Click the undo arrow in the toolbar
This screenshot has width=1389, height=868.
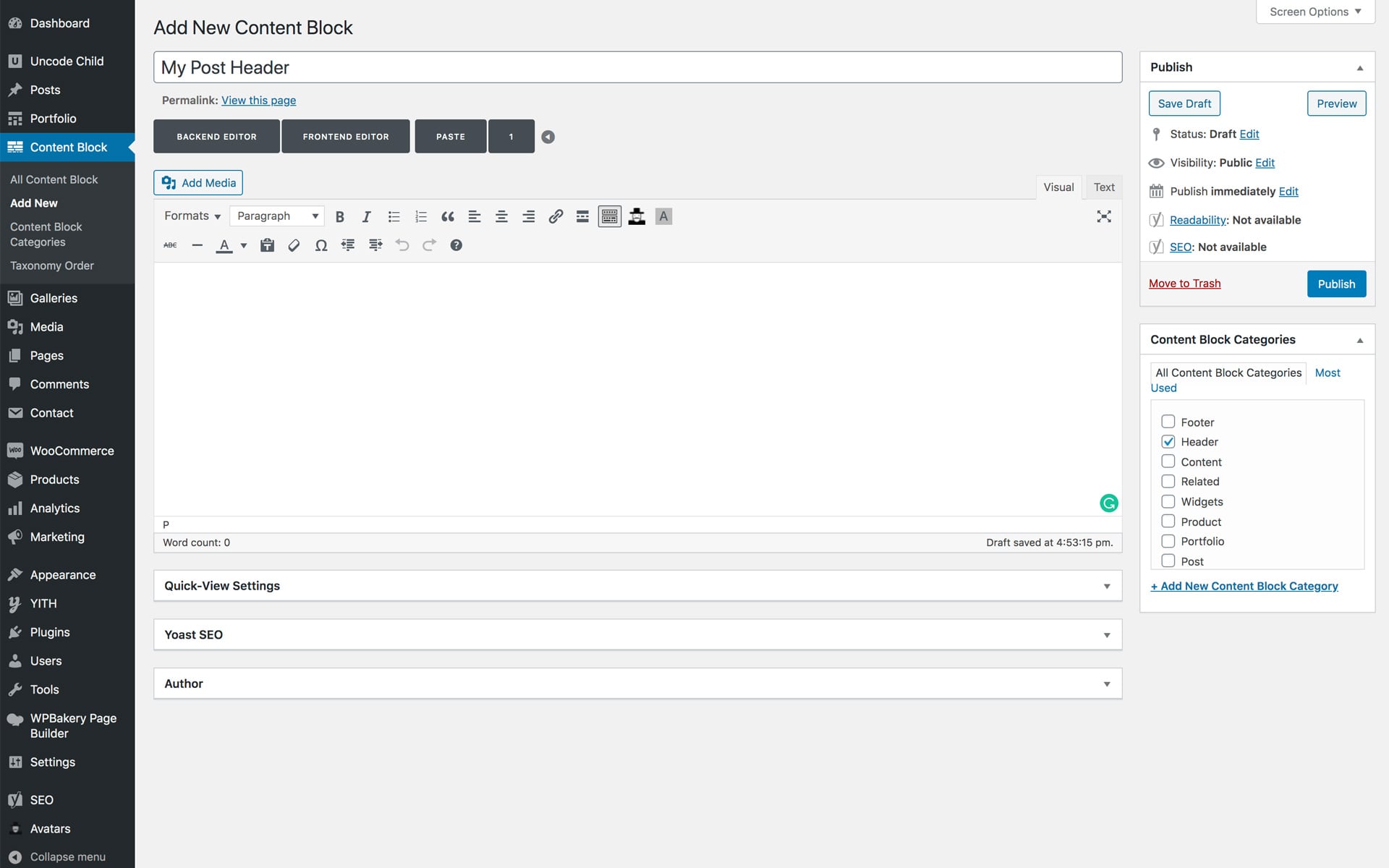[402, 245]
